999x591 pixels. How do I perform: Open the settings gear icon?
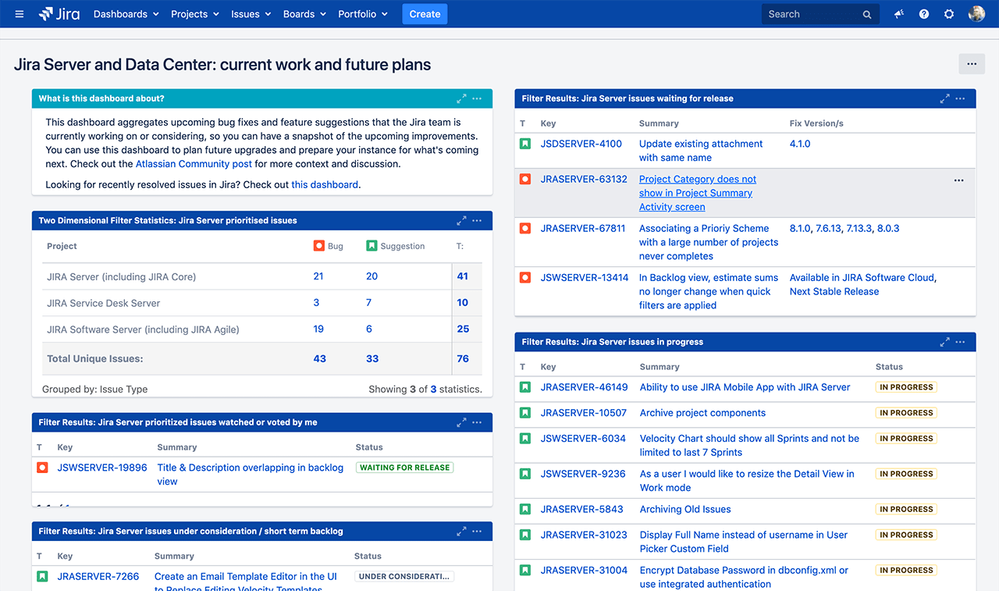pyautogui.click(x=949, y=14)
